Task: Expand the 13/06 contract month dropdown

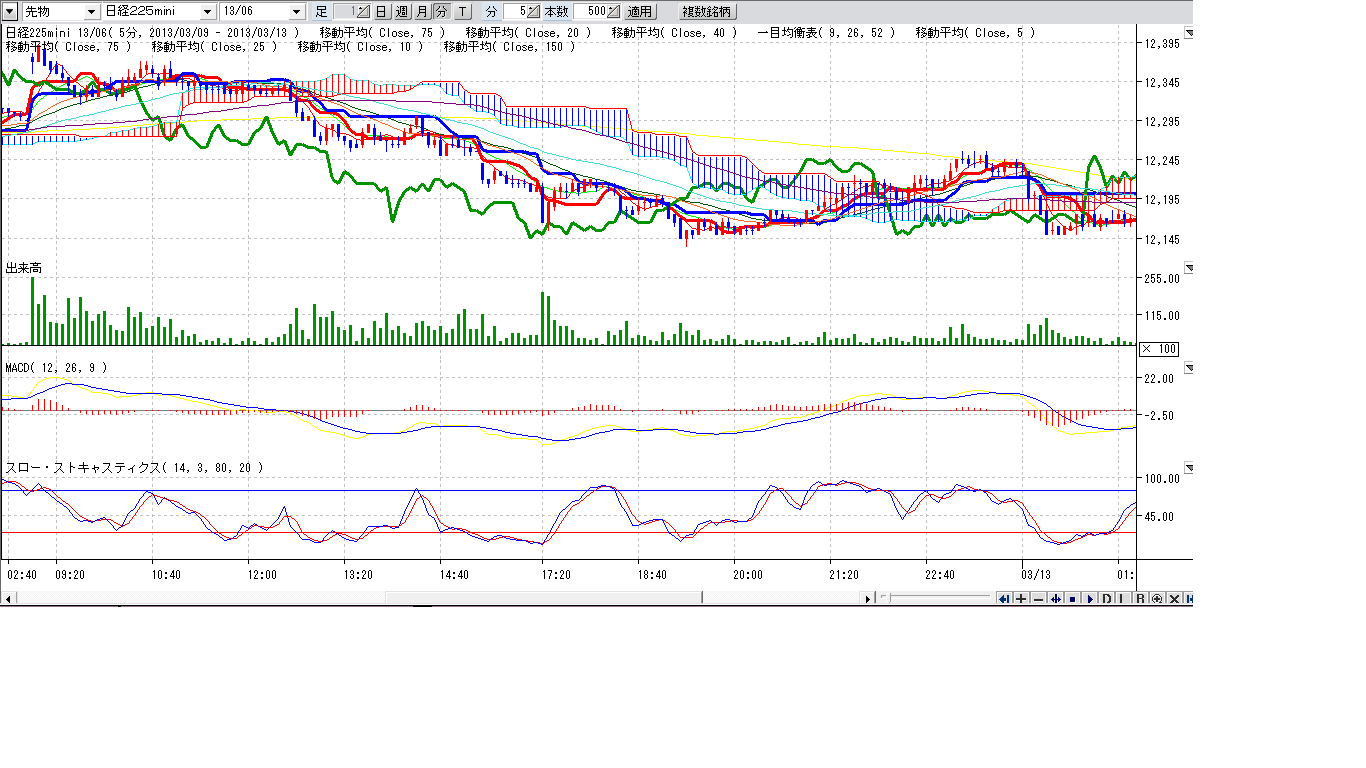Action: coord(262,12)
